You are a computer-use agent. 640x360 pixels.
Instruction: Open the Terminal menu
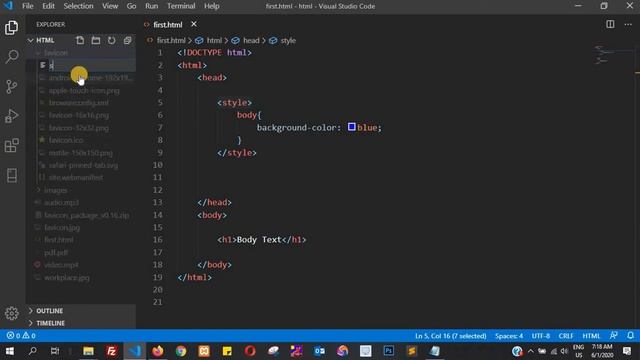(x=181, y=6)
